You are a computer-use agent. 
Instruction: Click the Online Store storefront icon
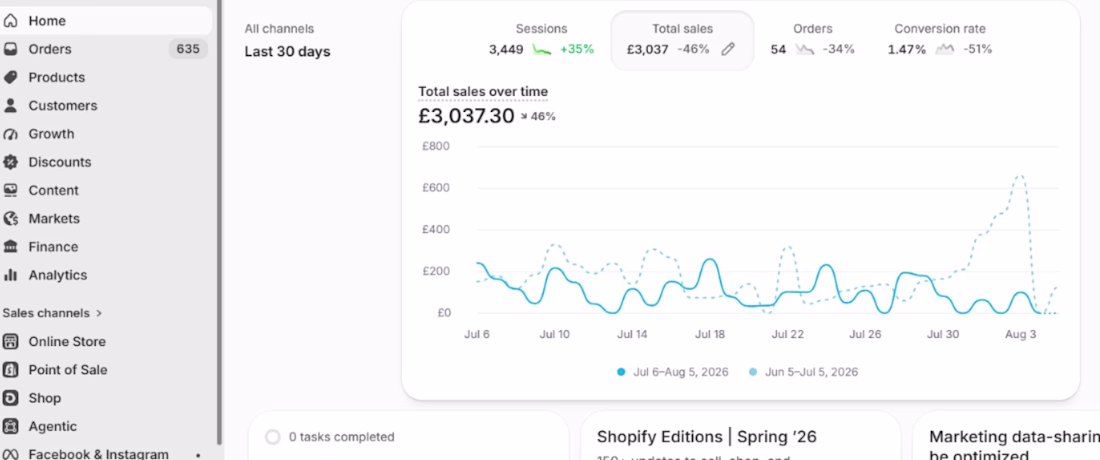pos(10,341)
